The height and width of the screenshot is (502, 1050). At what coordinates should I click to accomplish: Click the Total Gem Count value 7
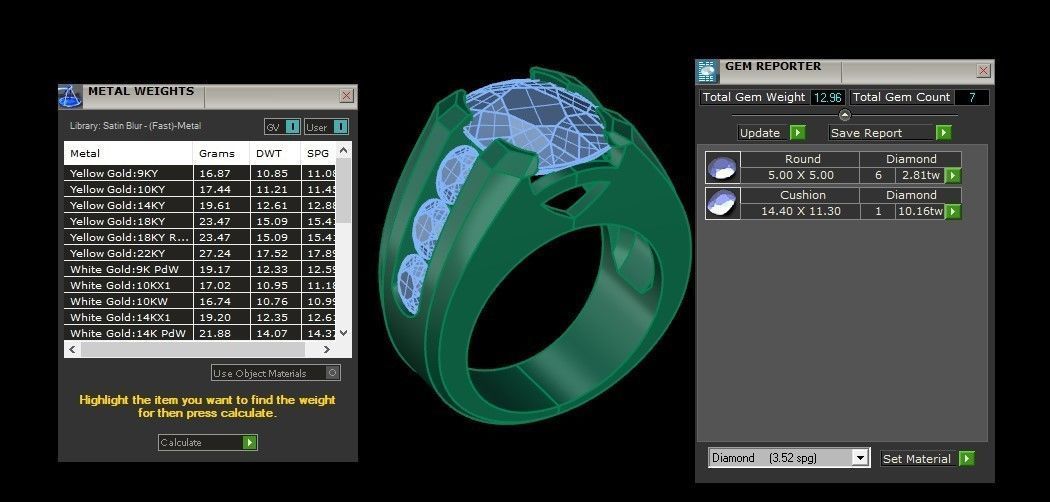coord(972,97)
